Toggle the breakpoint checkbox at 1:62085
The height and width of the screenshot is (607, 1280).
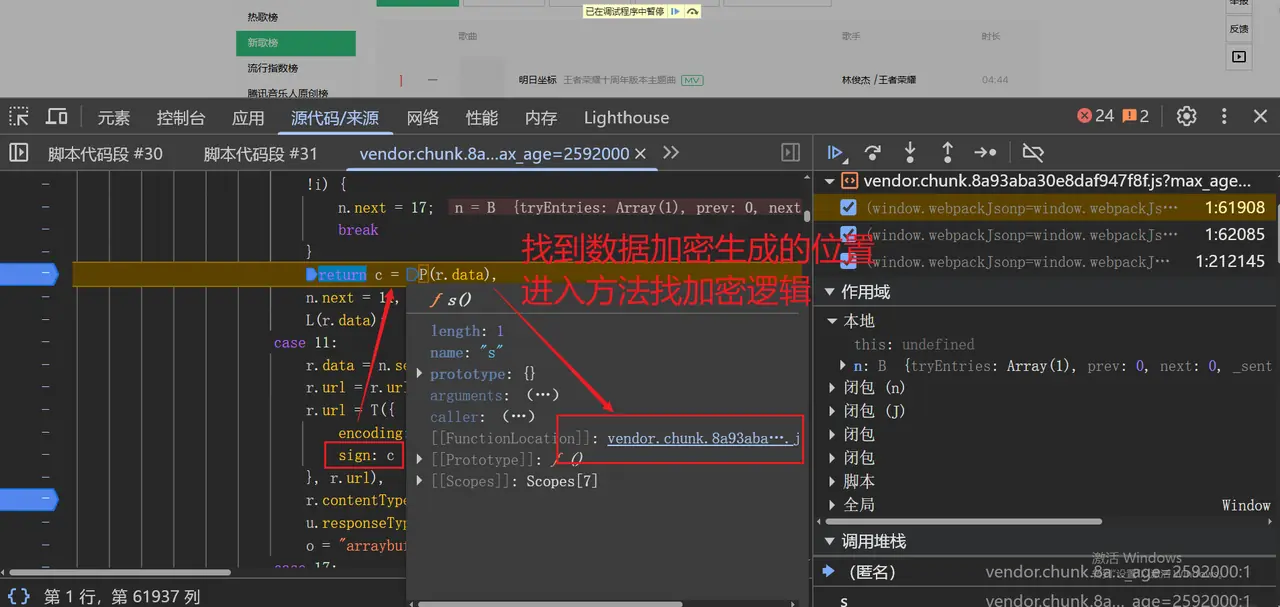click(x=848, y=235)
